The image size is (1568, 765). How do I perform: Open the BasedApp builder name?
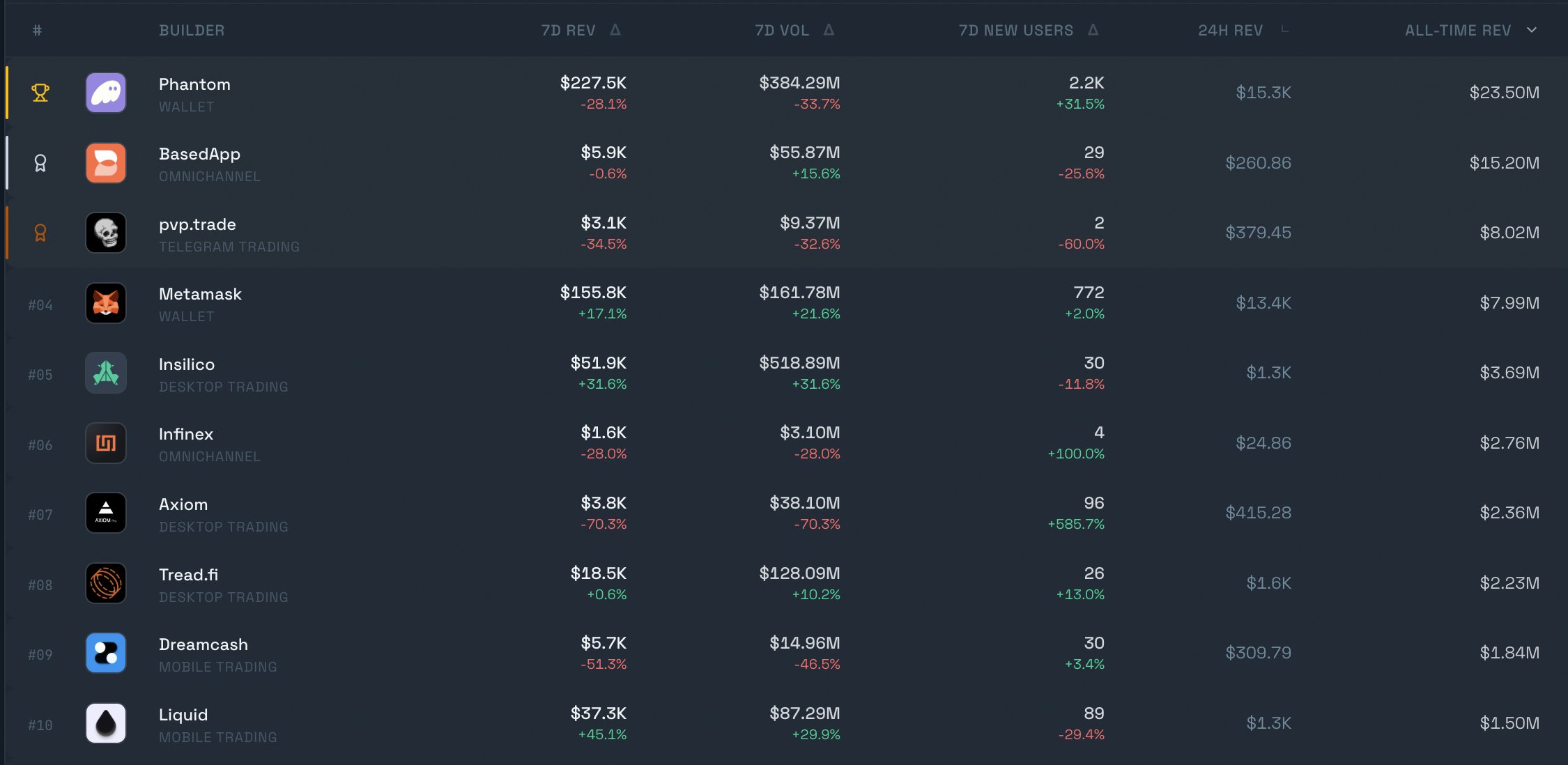pos(199,154)
